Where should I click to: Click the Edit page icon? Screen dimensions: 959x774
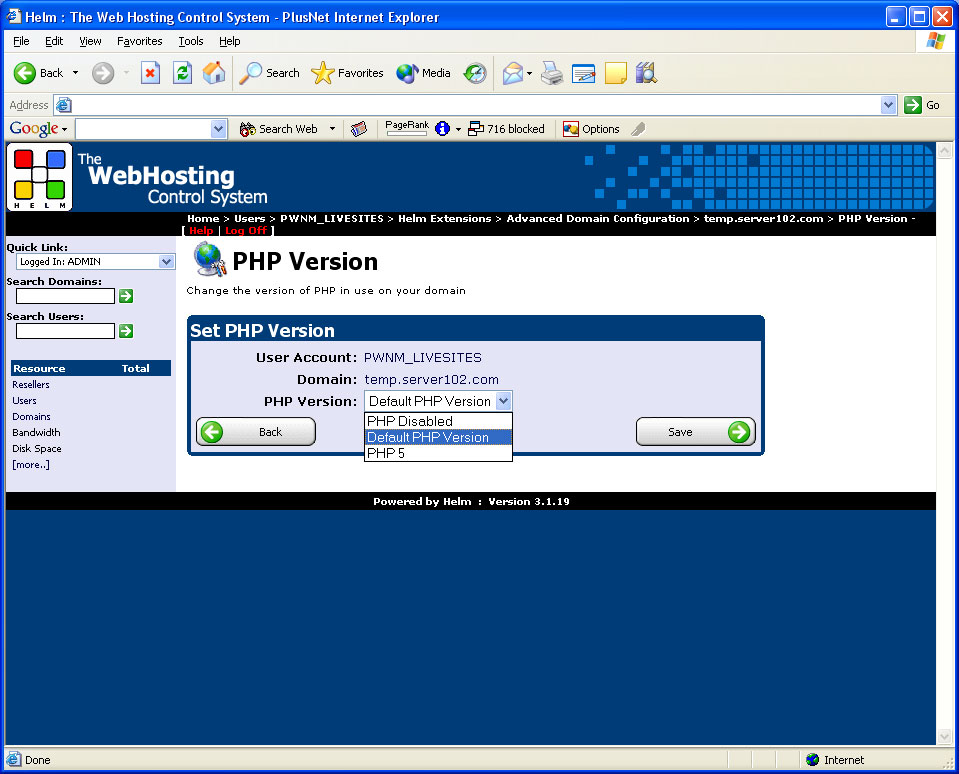click(583, 73)
